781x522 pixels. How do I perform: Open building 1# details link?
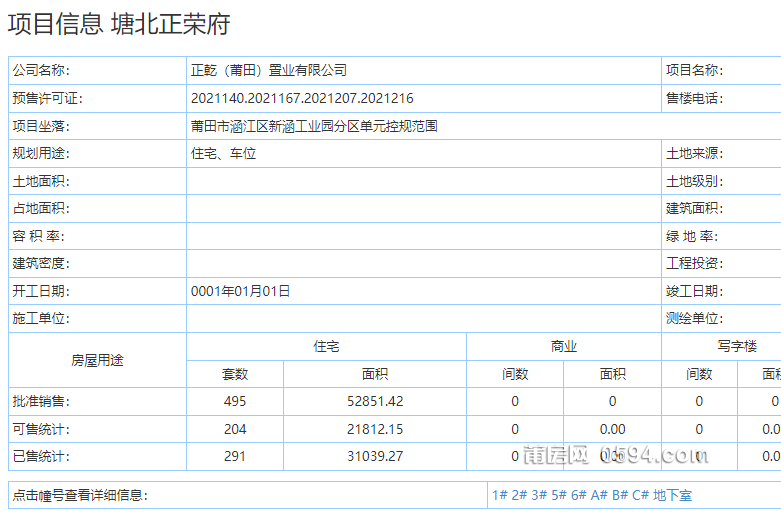(x=500, y=495)
